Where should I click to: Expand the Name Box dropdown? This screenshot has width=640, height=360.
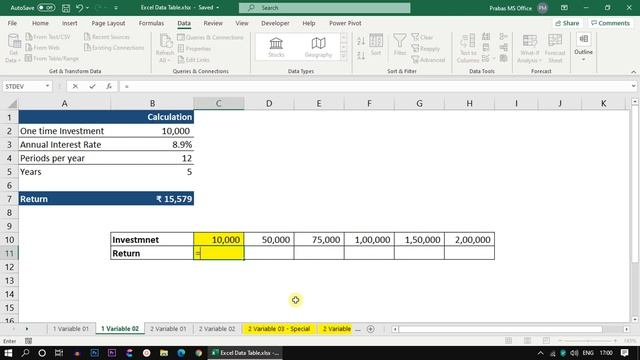coord(47,86)
